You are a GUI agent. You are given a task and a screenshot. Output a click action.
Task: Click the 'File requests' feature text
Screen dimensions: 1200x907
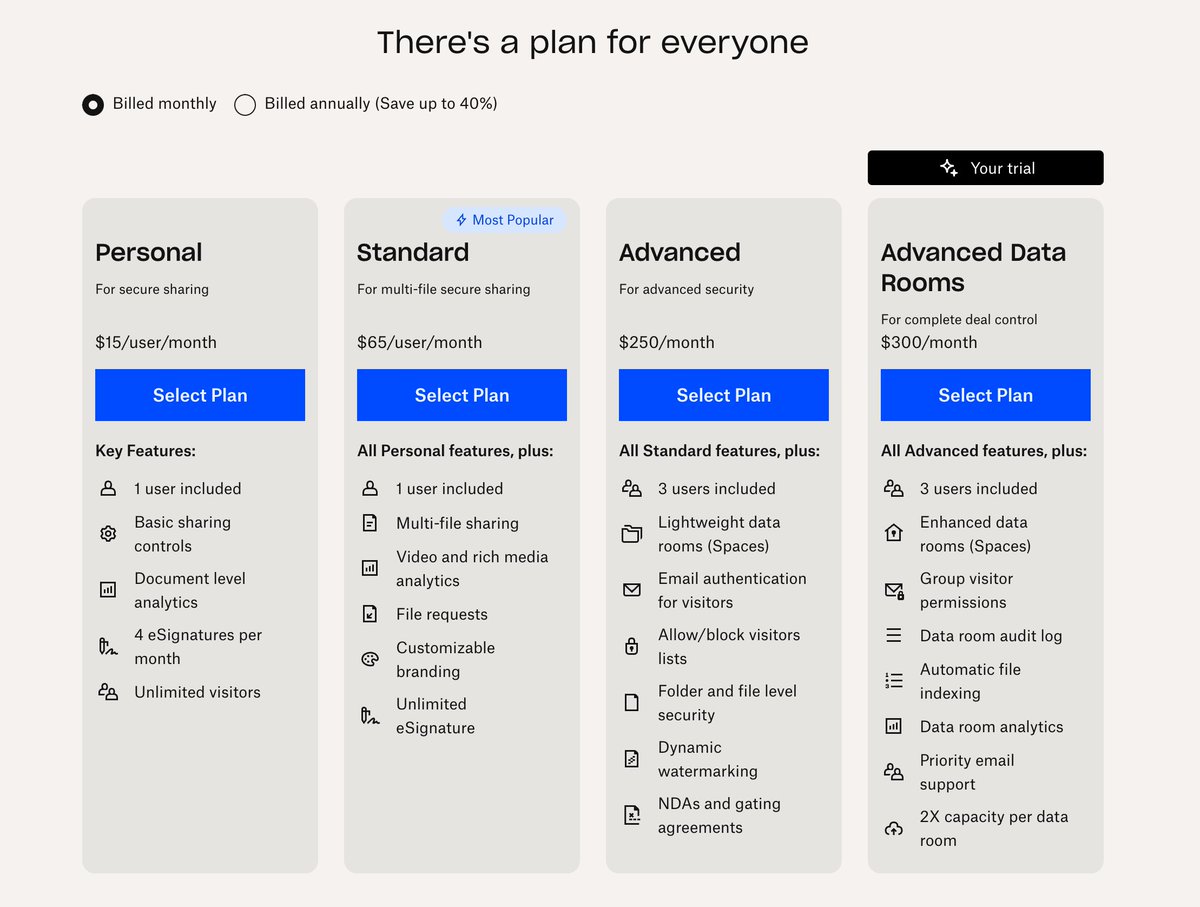click(442, 614)
